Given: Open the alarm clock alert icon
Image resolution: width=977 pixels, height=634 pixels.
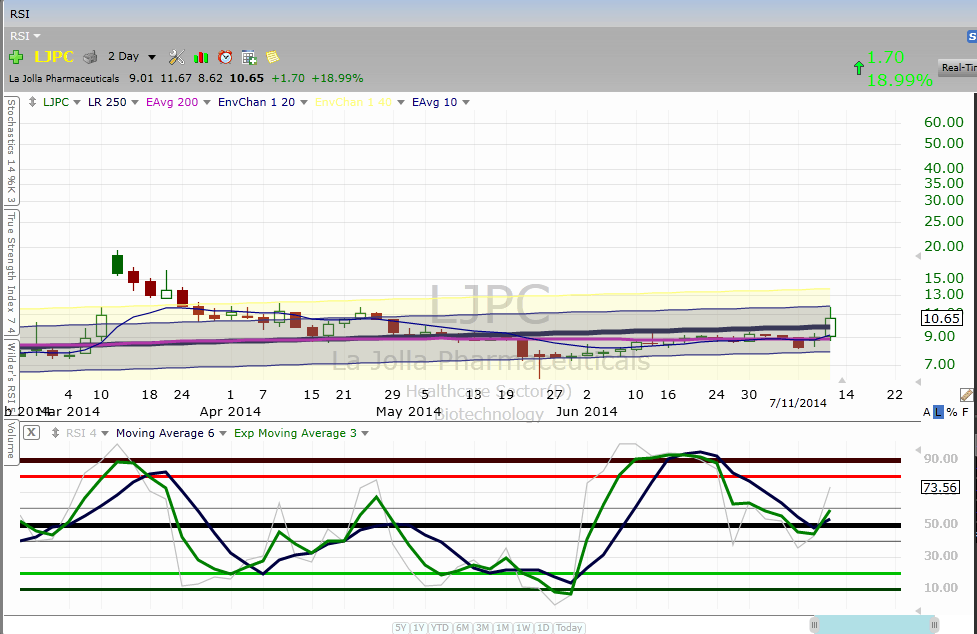Looking at the screenshot, I should click(x=225, y=57).
